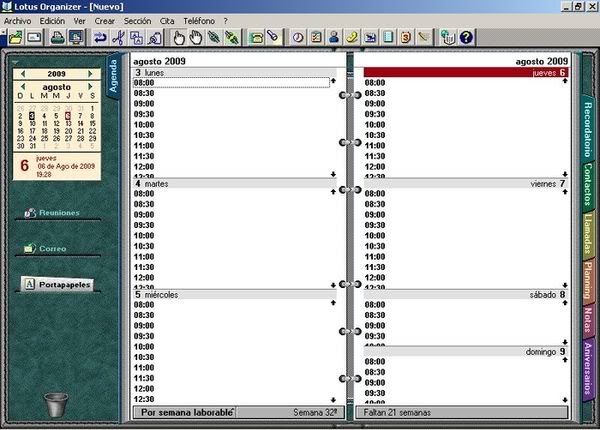Viewport: 600px width, 430px height.
Task: Click the printer icon
Action: tap(58, 37)
